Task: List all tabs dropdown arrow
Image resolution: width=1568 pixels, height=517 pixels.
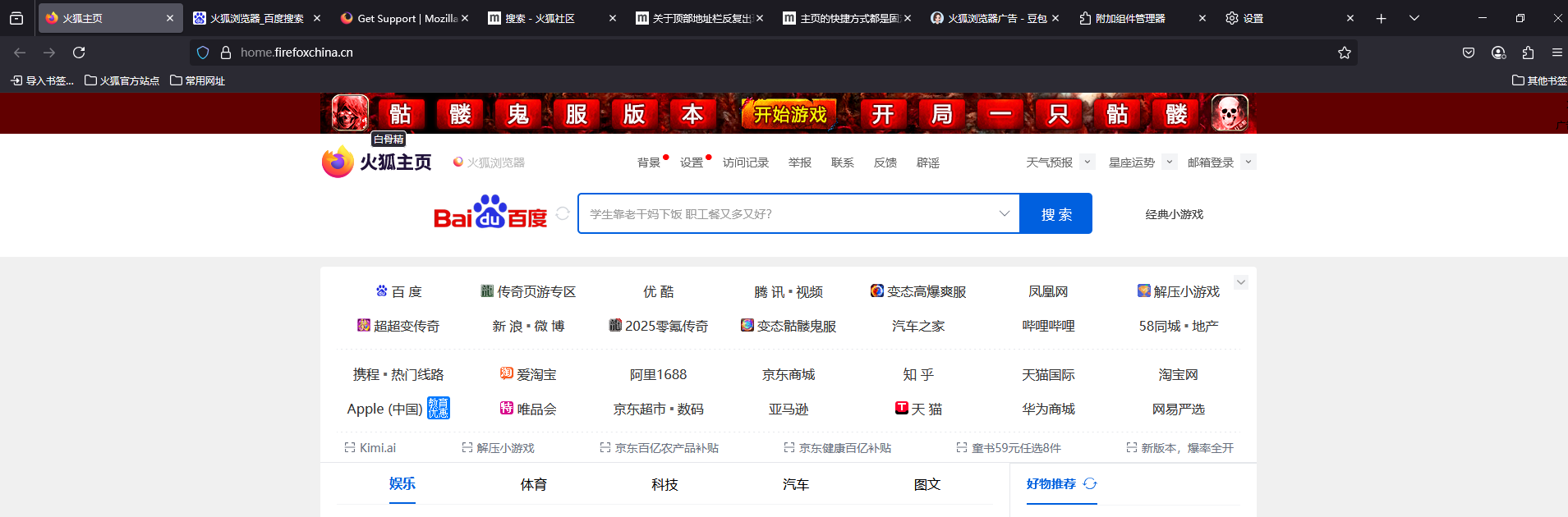Action: tap(1414, 18)
